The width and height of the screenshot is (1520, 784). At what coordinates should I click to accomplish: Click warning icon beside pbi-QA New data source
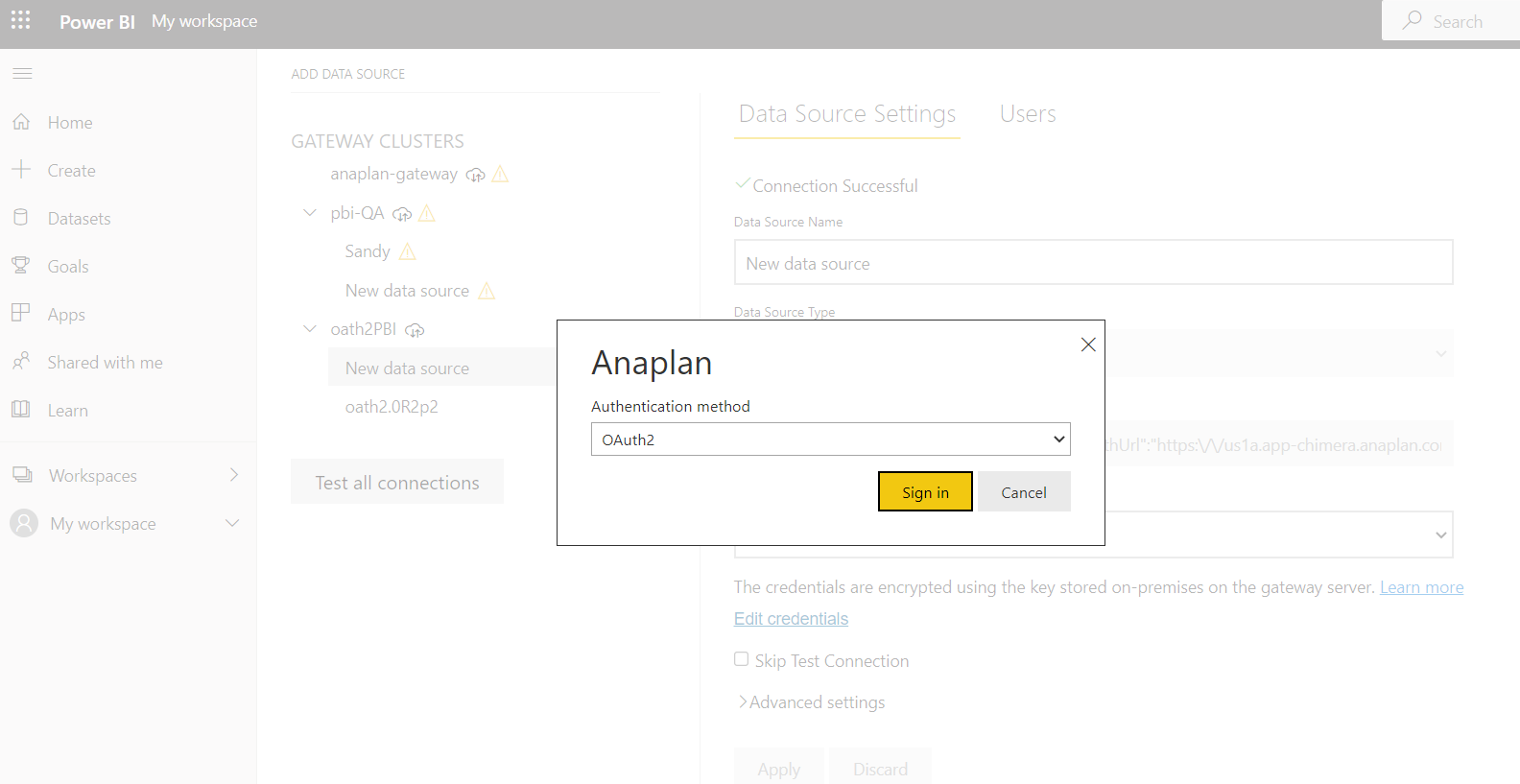click(487, 291)
